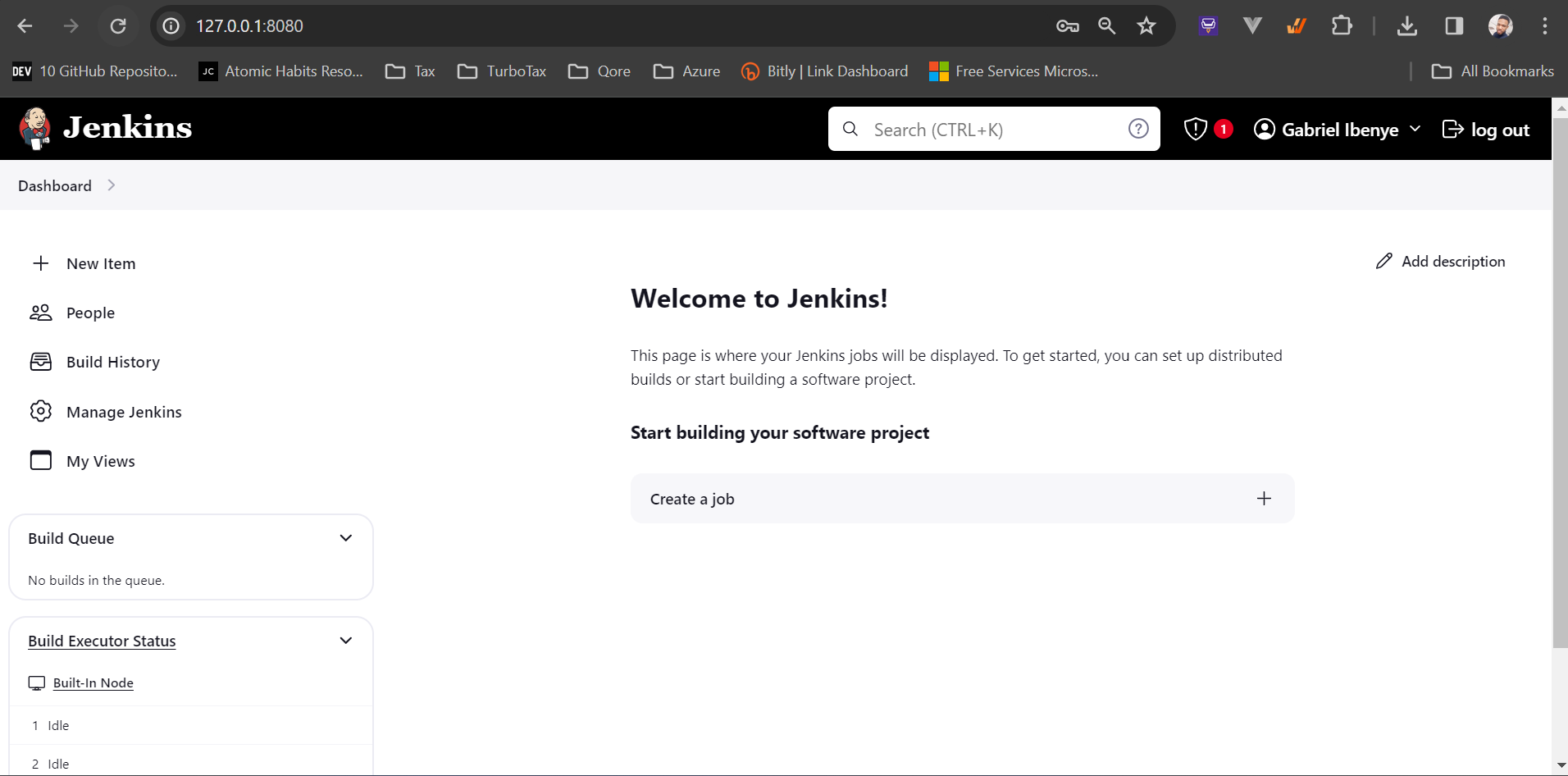Open Manage Jenkins settings gear
Viewport: 1568px width, 776px height.
(x=41, y=411)
